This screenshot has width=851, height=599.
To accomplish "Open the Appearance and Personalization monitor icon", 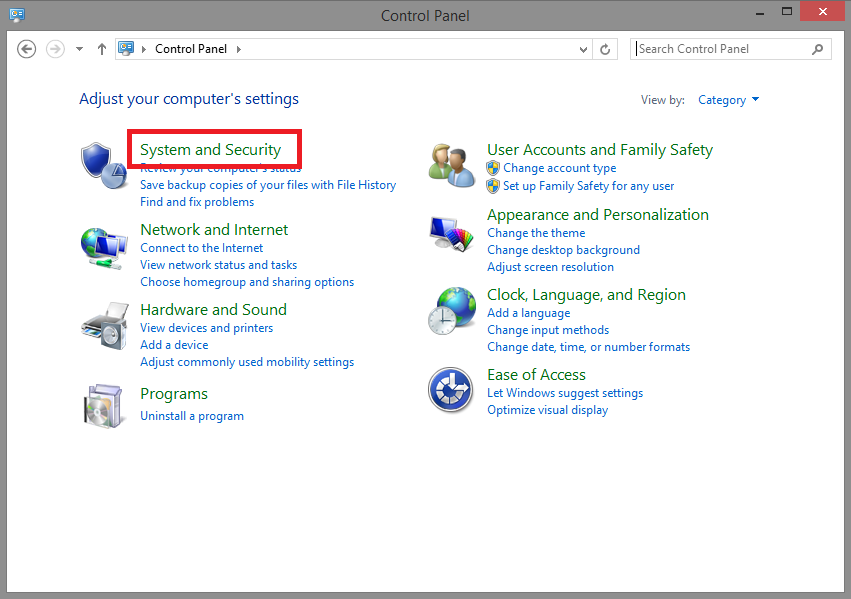I will (452, 234).
